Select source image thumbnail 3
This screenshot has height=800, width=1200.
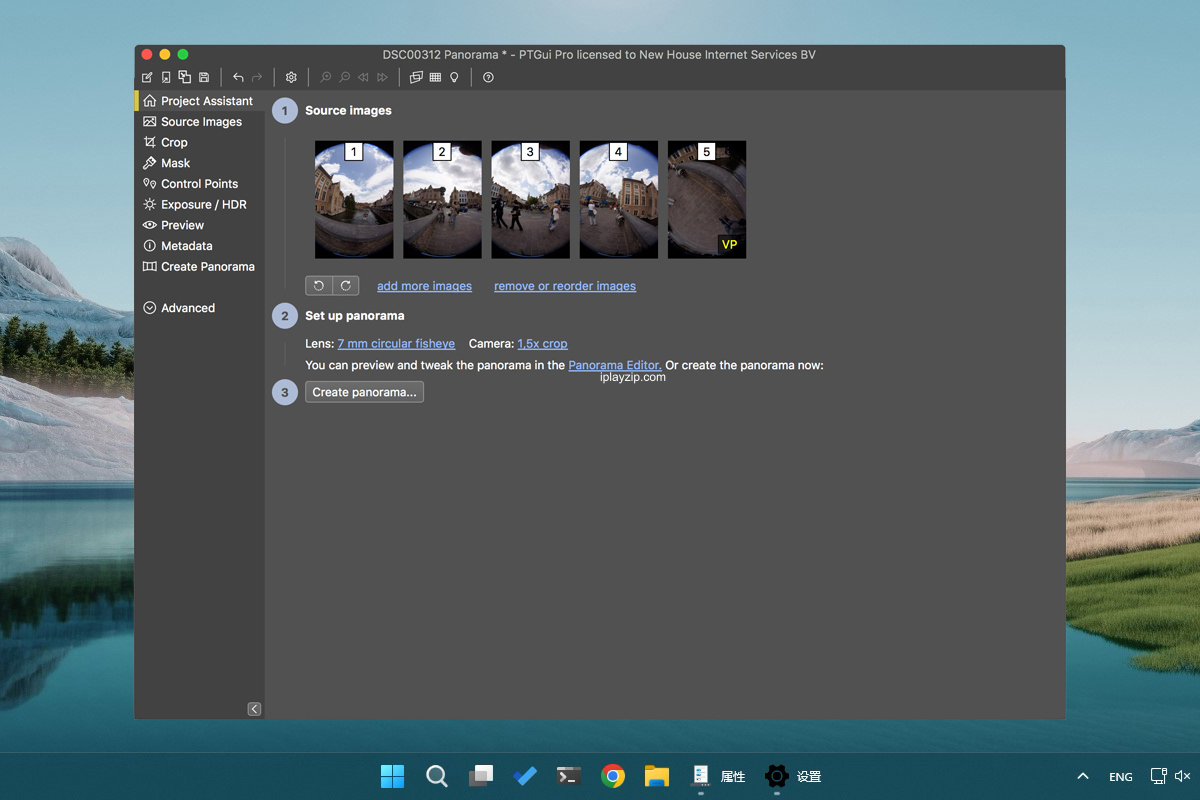pos(530,199)
